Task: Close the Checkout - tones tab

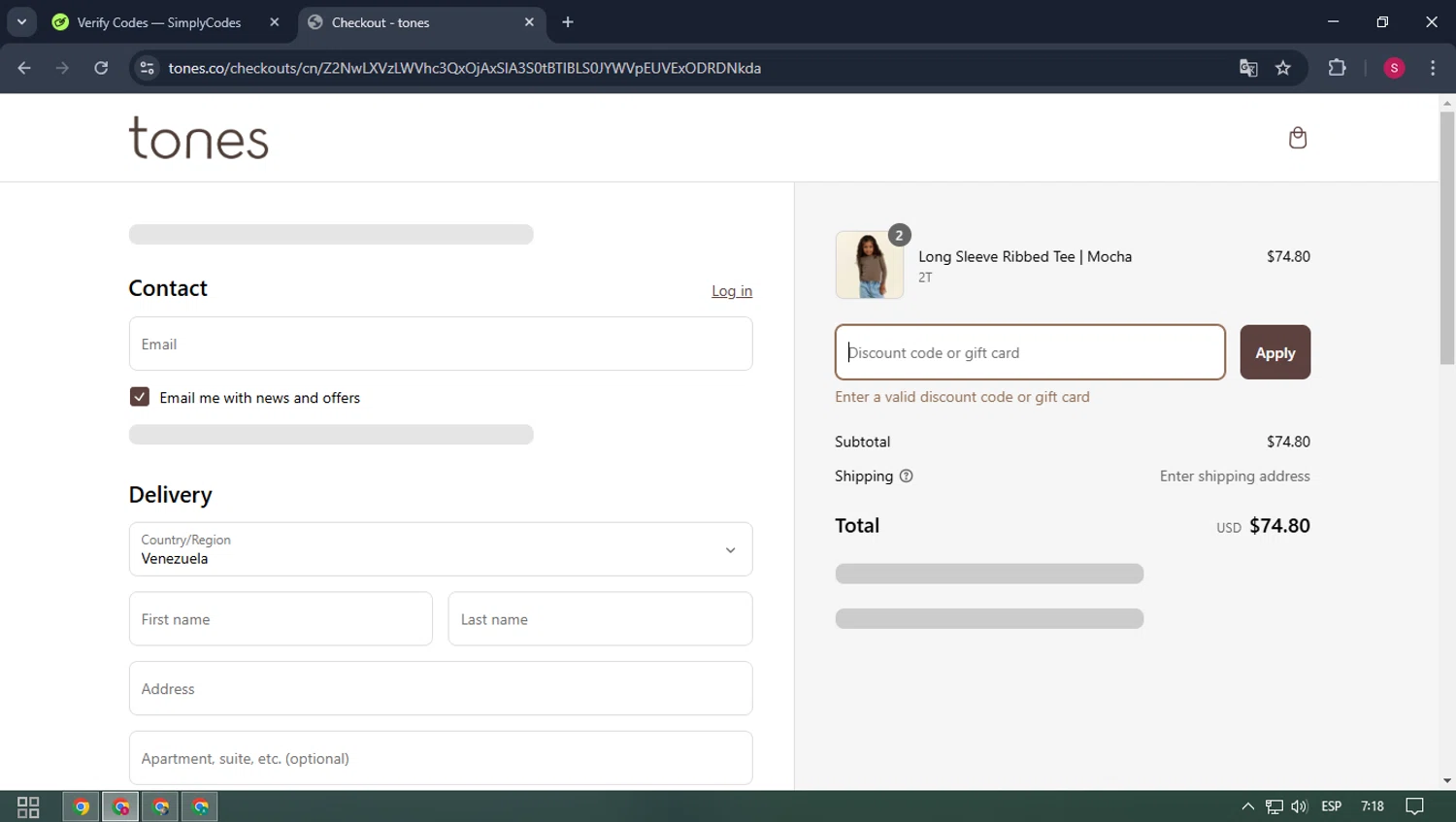Action: pos(529,22)
